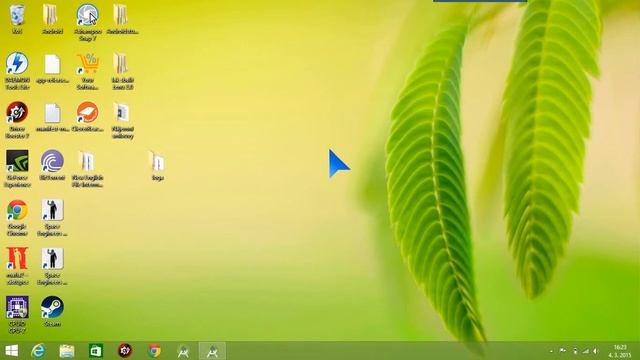Open Chrome from the taskbar

(x=154, y=351)
